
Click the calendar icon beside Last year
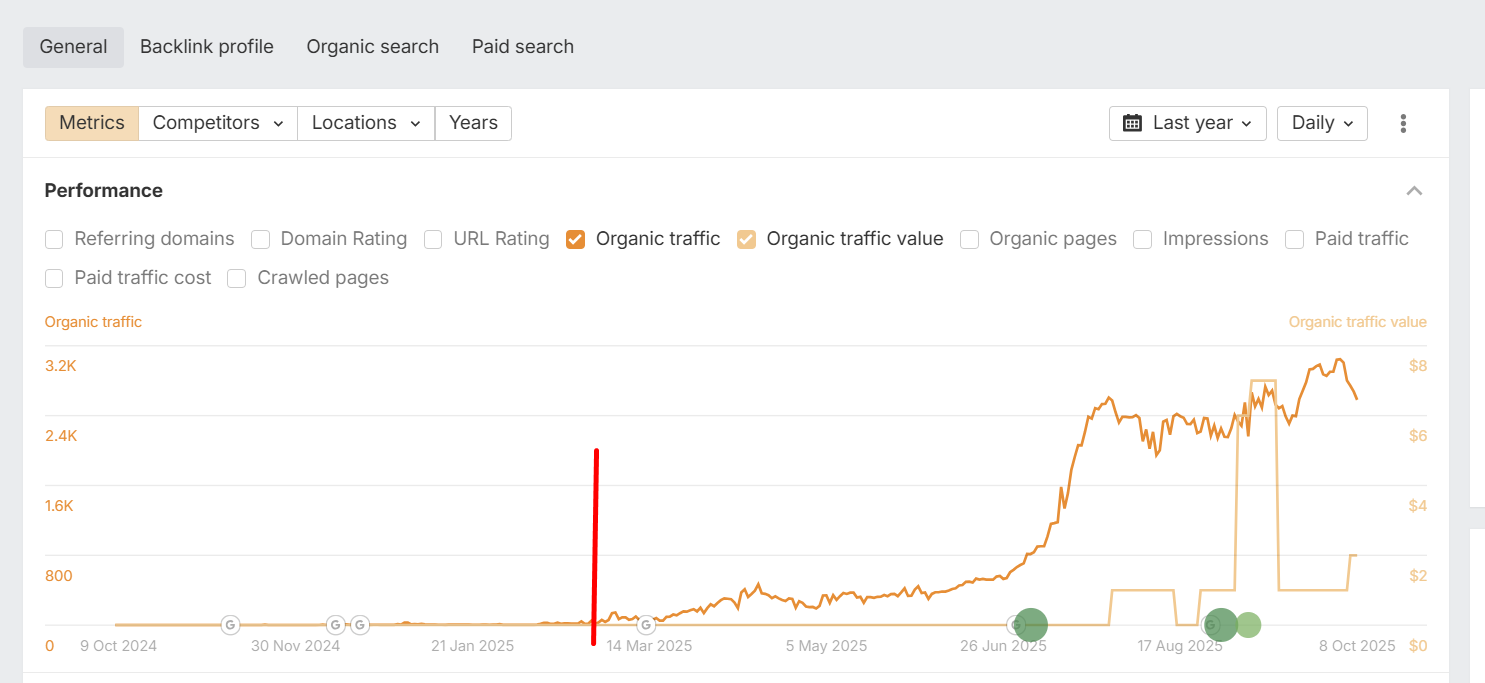tap(1132, 123)
